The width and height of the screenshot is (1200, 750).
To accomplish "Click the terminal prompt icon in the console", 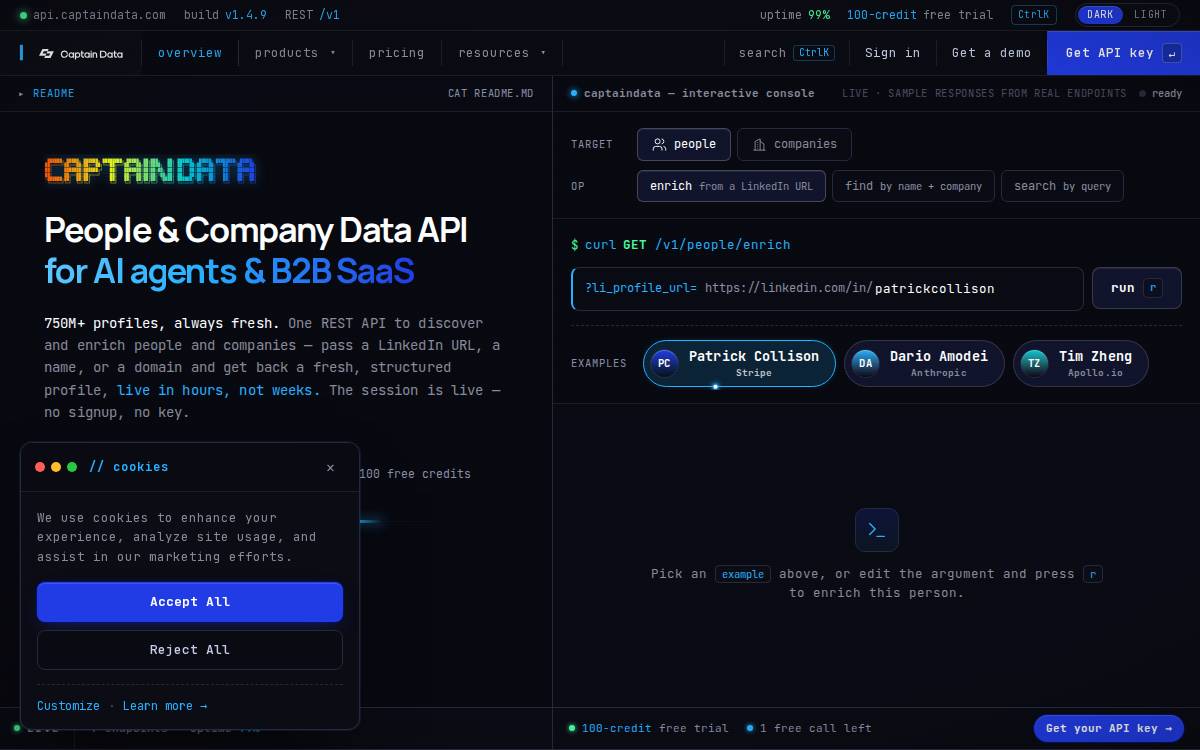I will tap(877, 530).
